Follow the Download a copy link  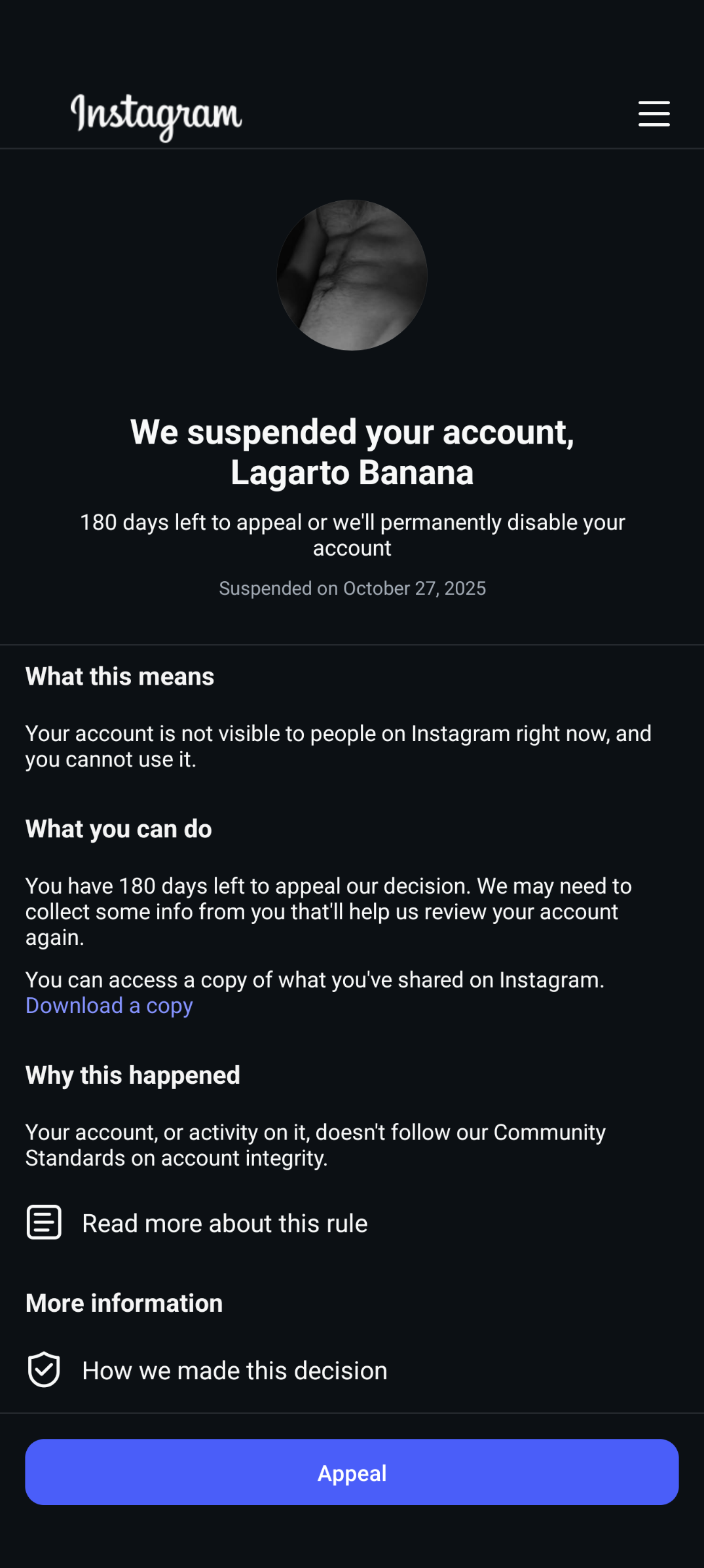(109, 1006)
